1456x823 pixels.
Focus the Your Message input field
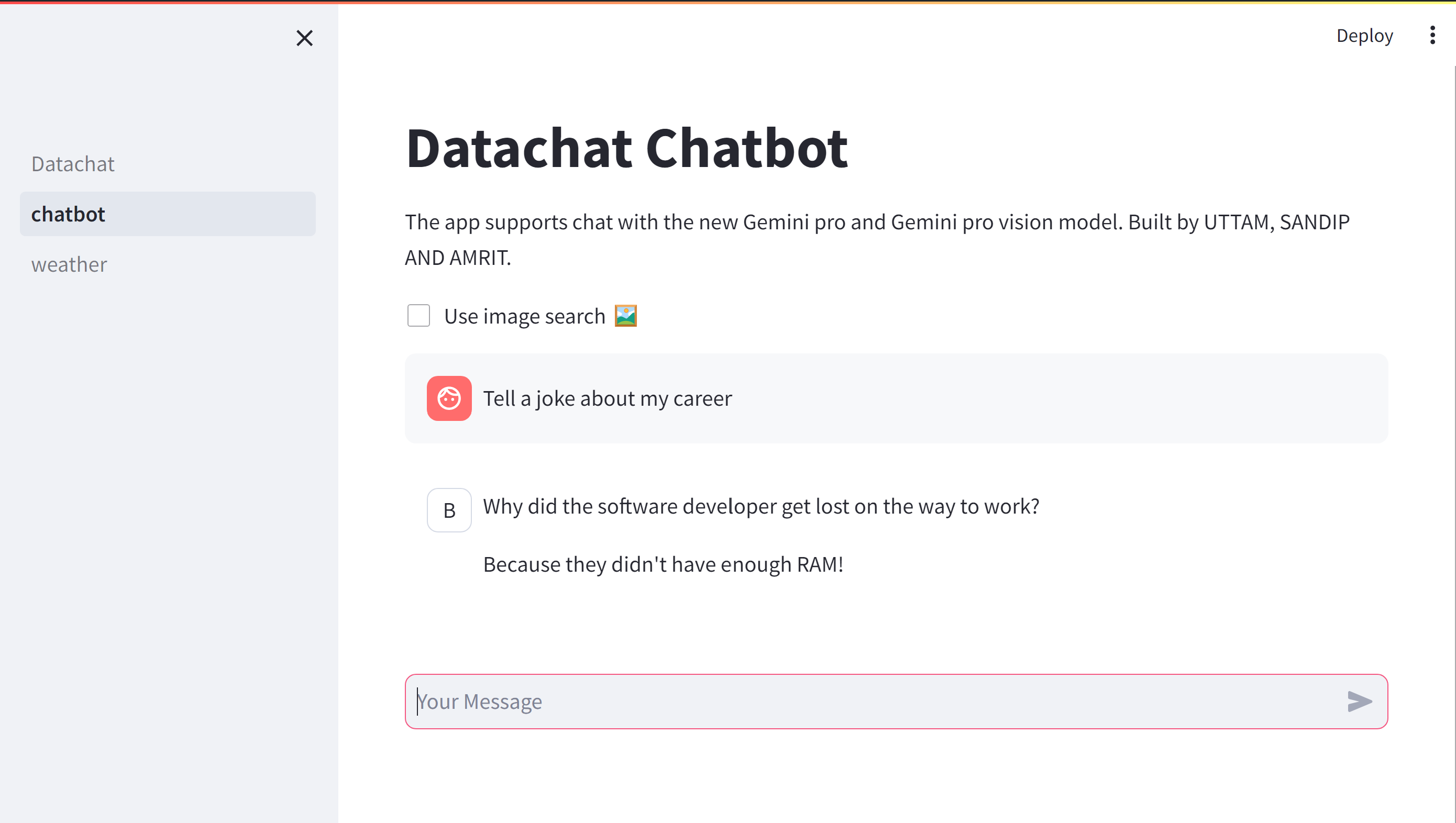click(896, 702)
